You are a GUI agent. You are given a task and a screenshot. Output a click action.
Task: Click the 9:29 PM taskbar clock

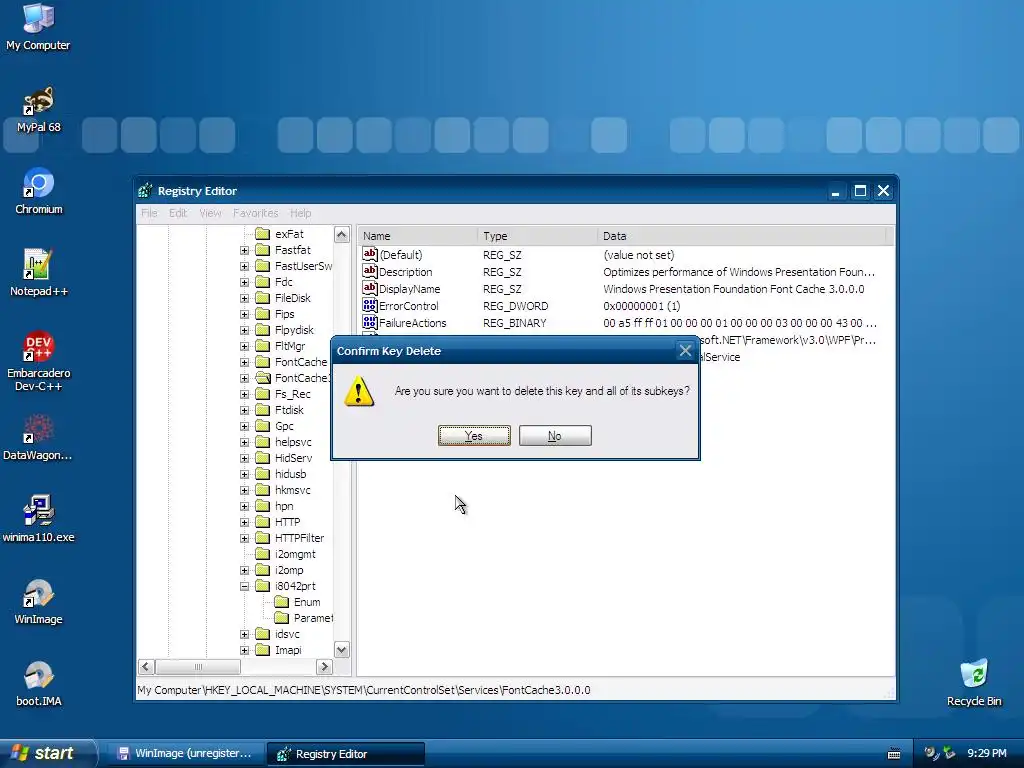tap(987, 754)
